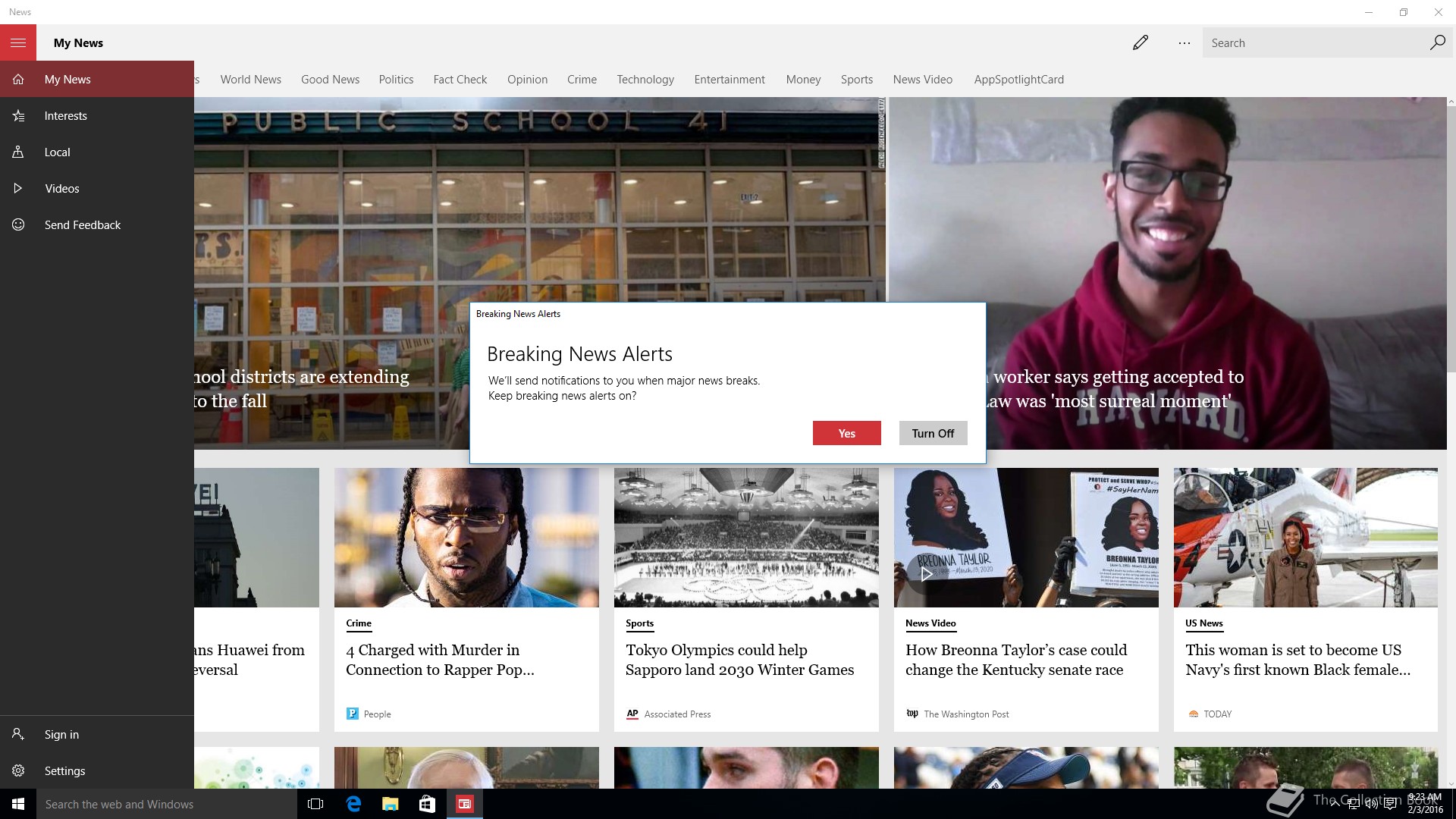Click the News Video category link
Image resolution: width=1456 pixels, height=819 pixels.
[x=930, y=623]
